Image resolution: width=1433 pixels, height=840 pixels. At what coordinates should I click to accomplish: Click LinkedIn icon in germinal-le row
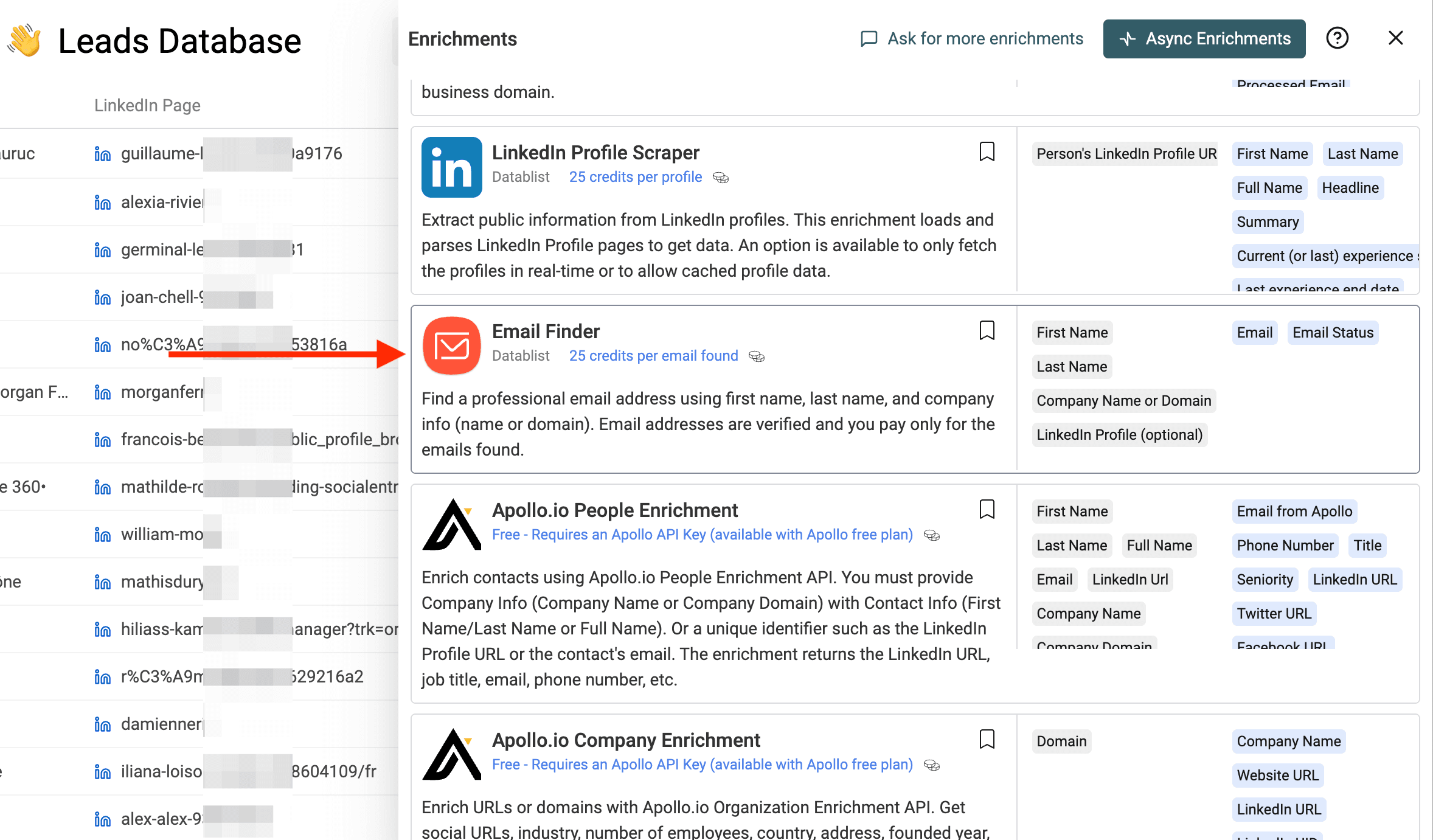102,249
